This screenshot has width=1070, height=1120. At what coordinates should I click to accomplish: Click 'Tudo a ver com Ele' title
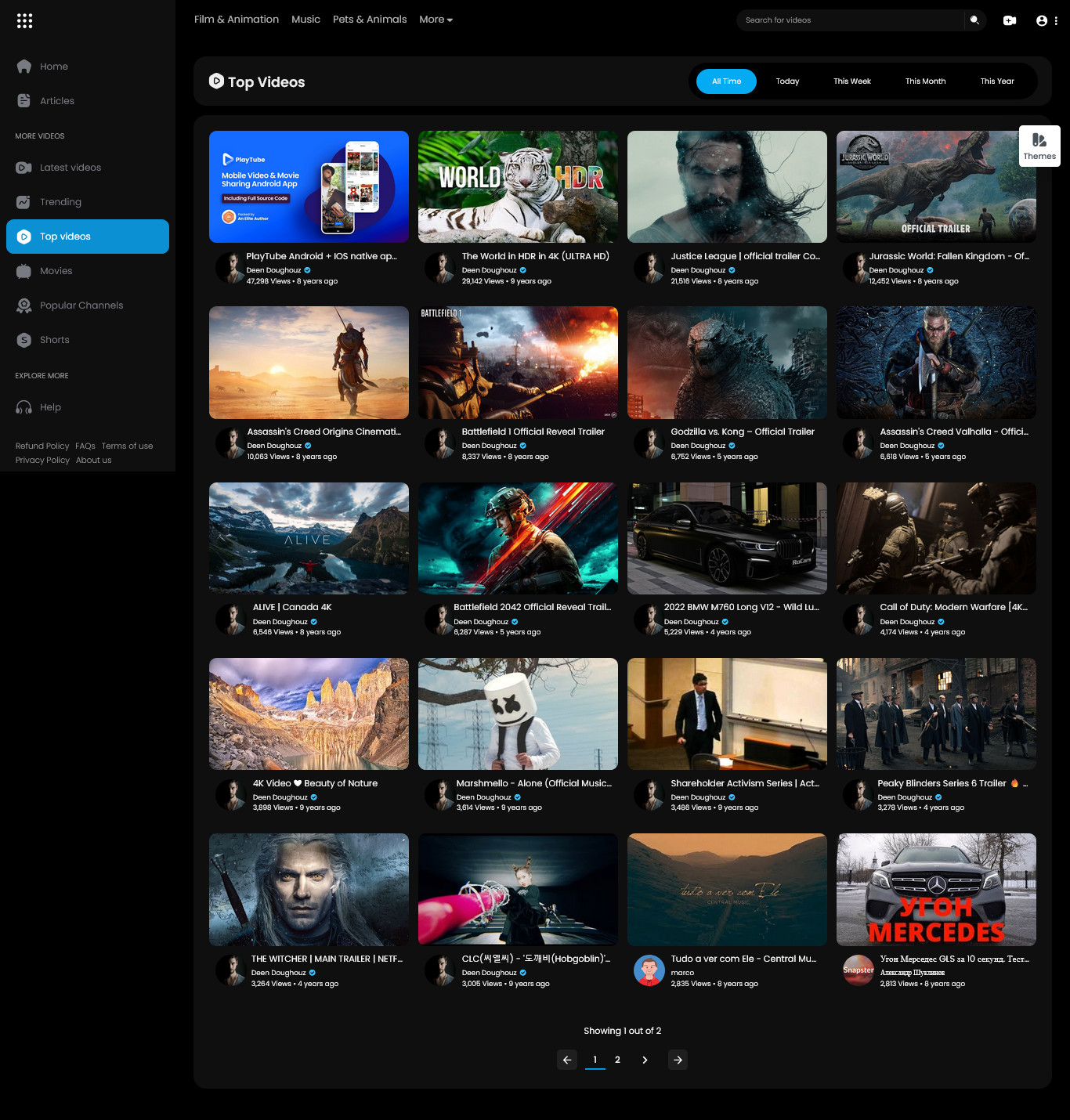point(743,959)
